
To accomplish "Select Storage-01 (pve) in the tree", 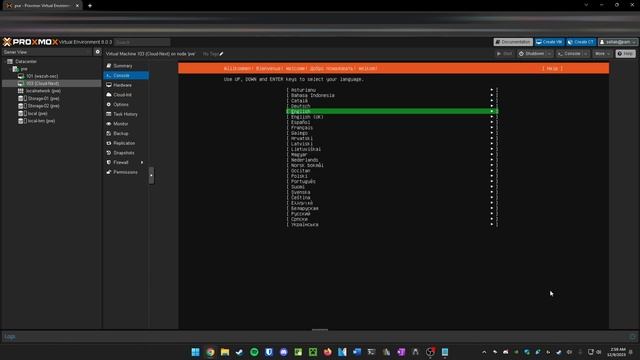I will click(43, 98).
